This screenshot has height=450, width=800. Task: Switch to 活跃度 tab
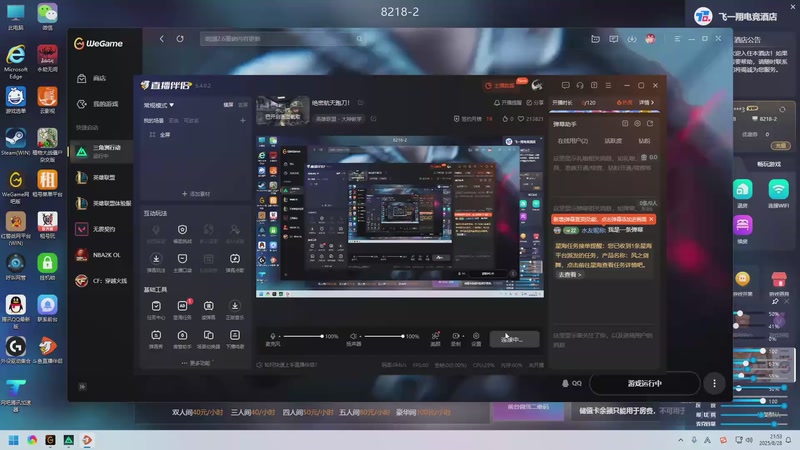(x=613, y=141)
